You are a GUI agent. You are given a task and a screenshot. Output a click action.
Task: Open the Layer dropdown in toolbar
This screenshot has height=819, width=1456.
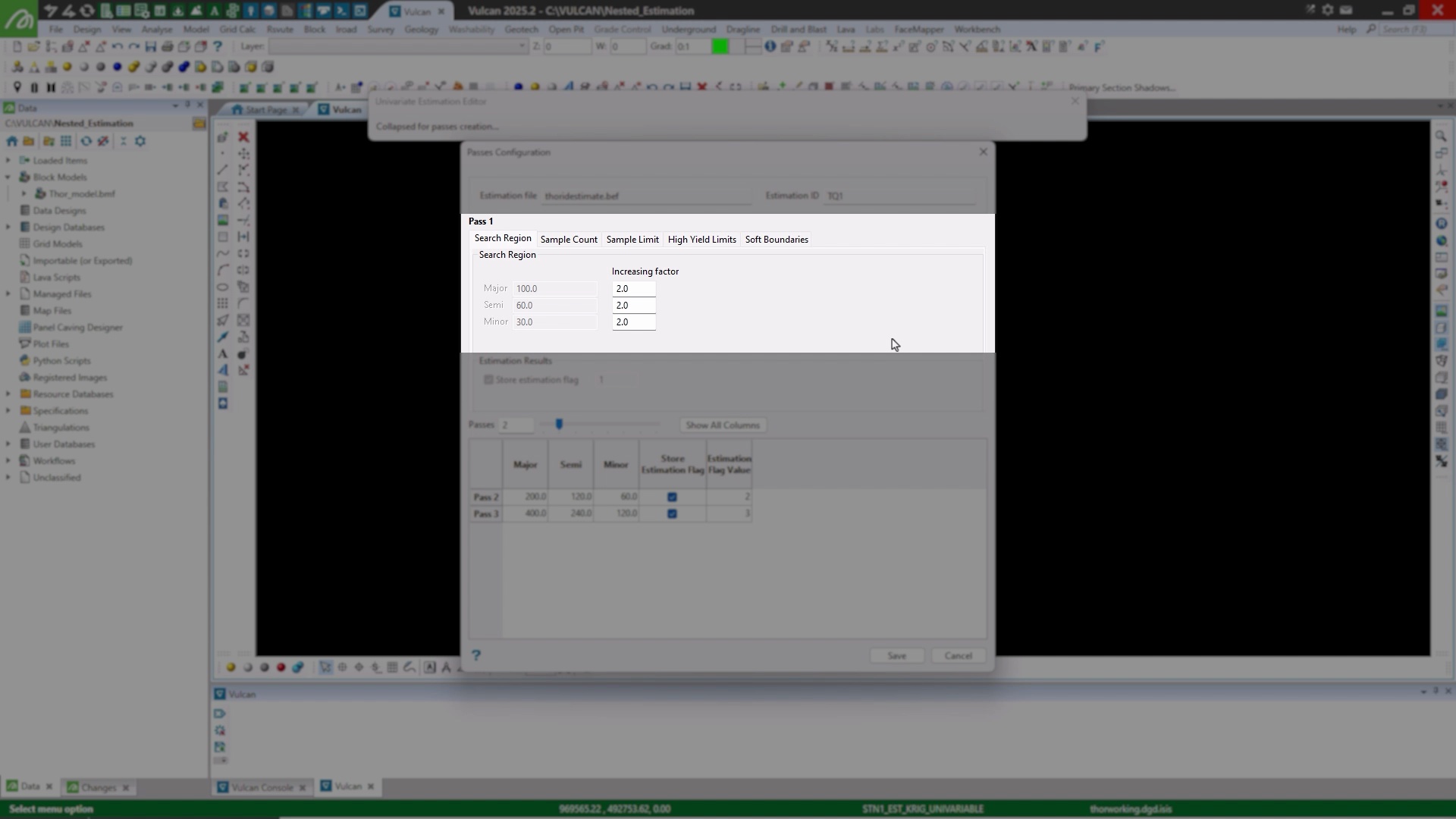coord(522,47)
